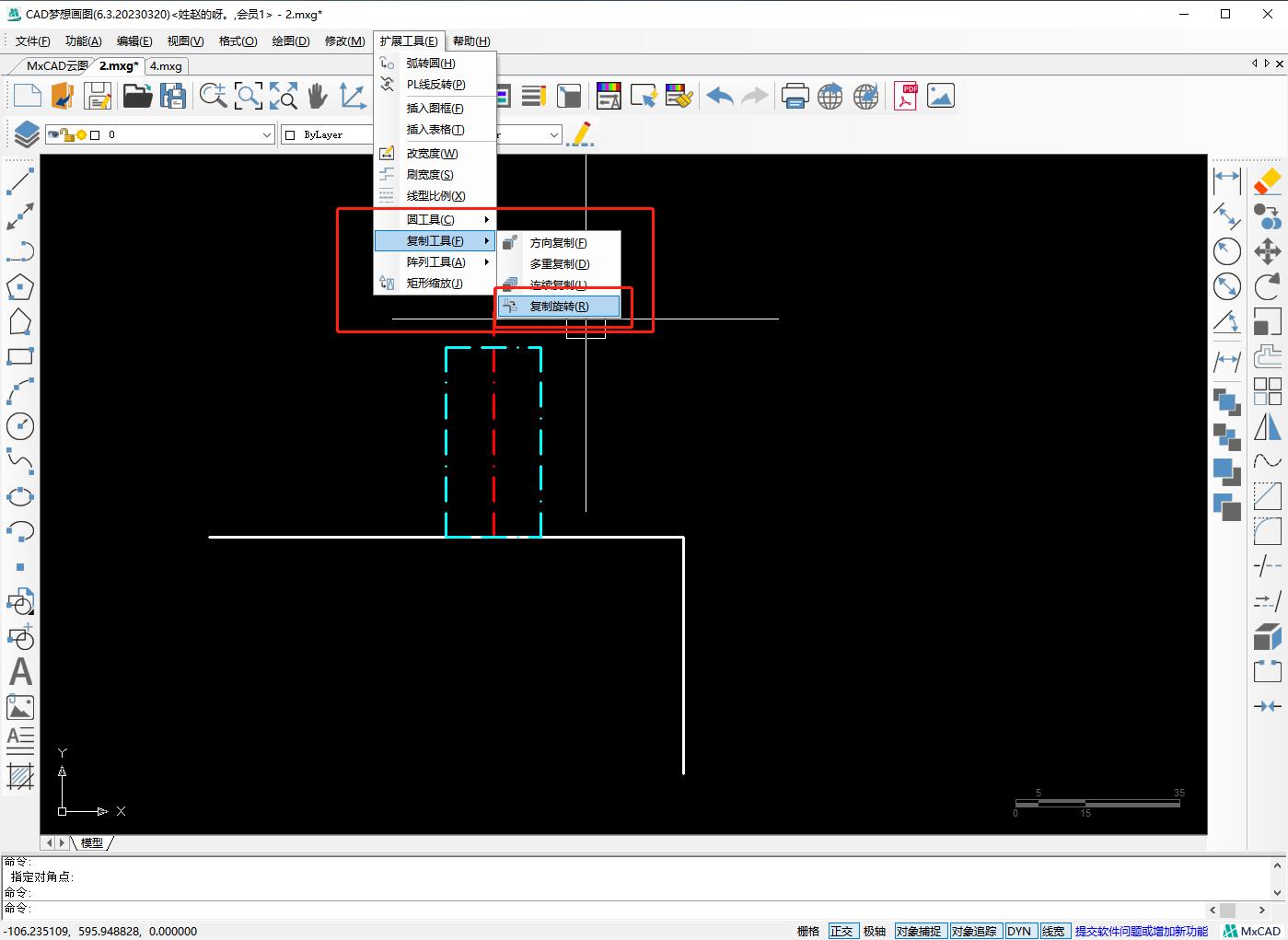Viewport: 1288px width, 940px height.
Task: Select the Move tool on the right toolbar
Action: [x=1268, y=250]
